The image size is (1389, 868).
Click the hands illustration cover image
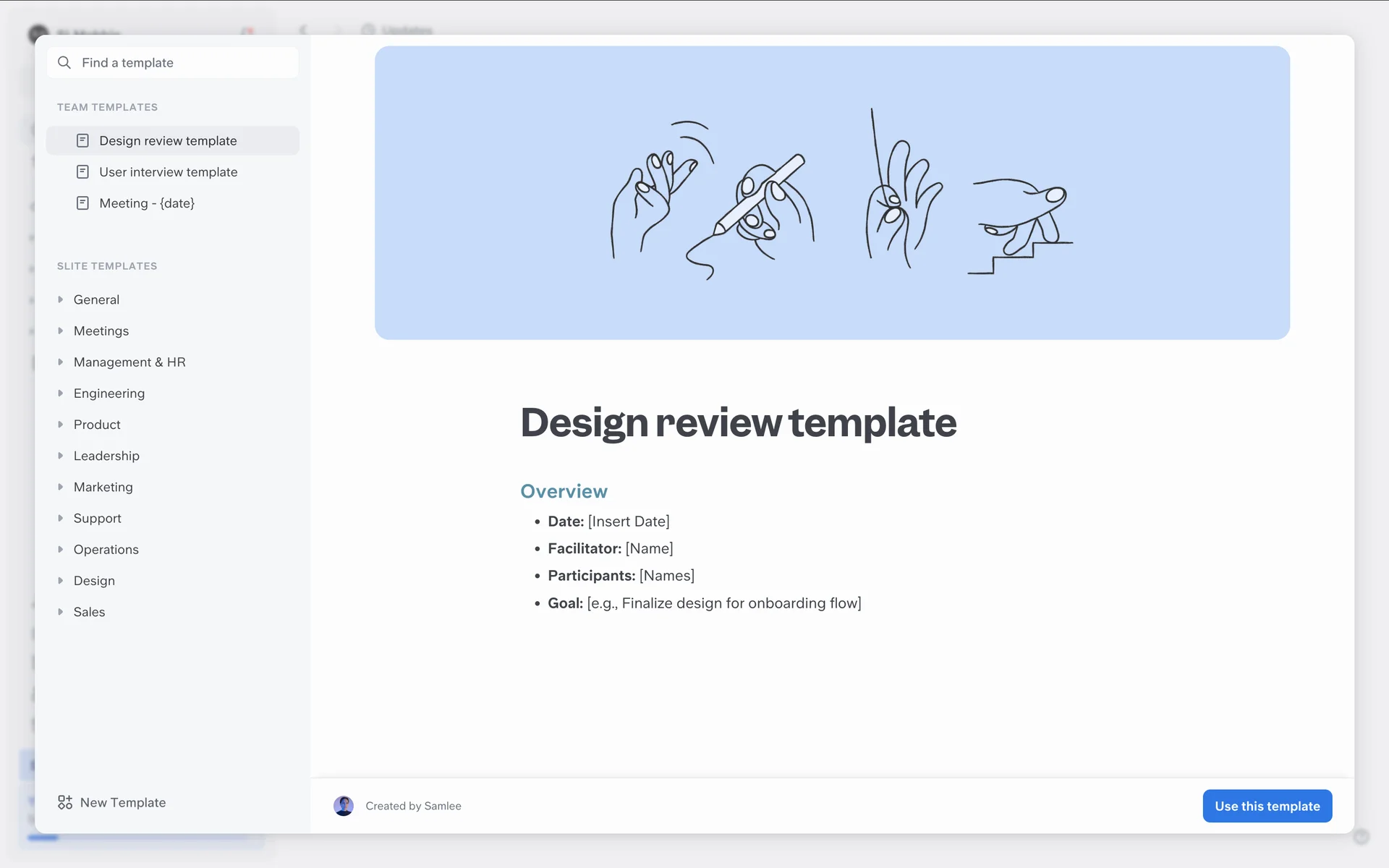[x=832, y=193]
